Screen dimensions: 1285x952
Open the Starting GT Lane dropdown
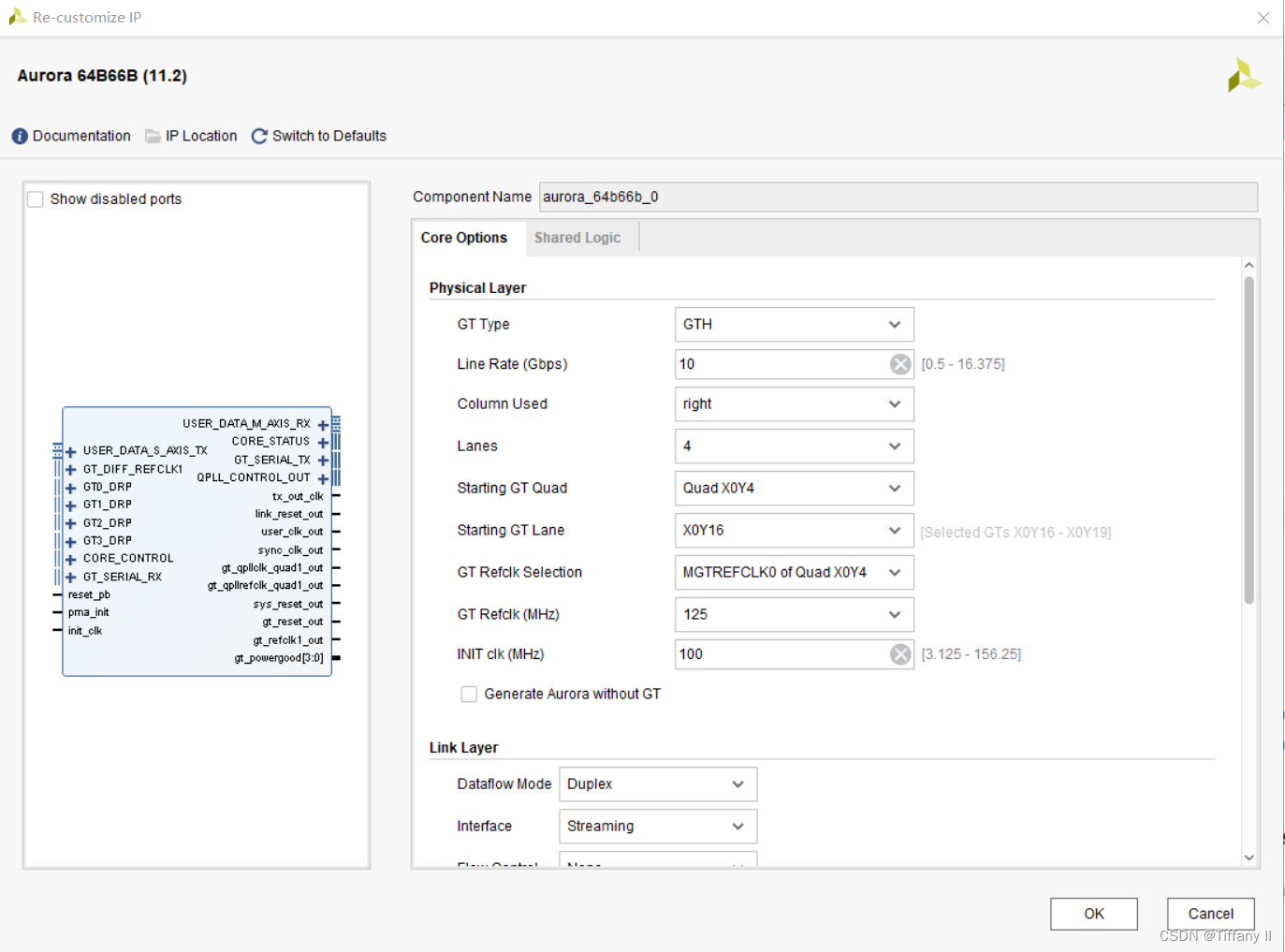tap(794, 531)
